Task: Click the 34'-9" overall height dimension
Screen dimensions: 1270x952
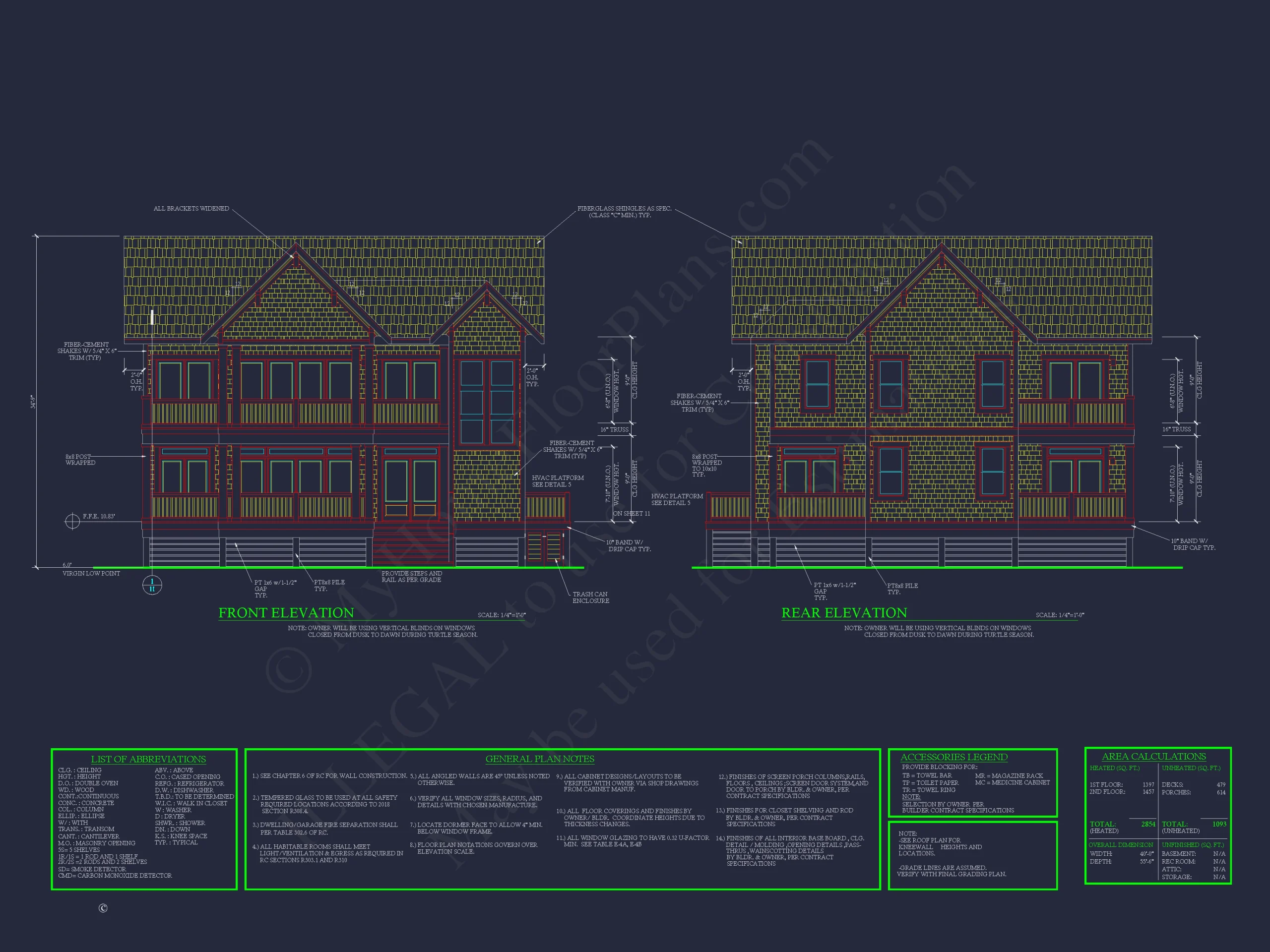Action: click(33, 402)
